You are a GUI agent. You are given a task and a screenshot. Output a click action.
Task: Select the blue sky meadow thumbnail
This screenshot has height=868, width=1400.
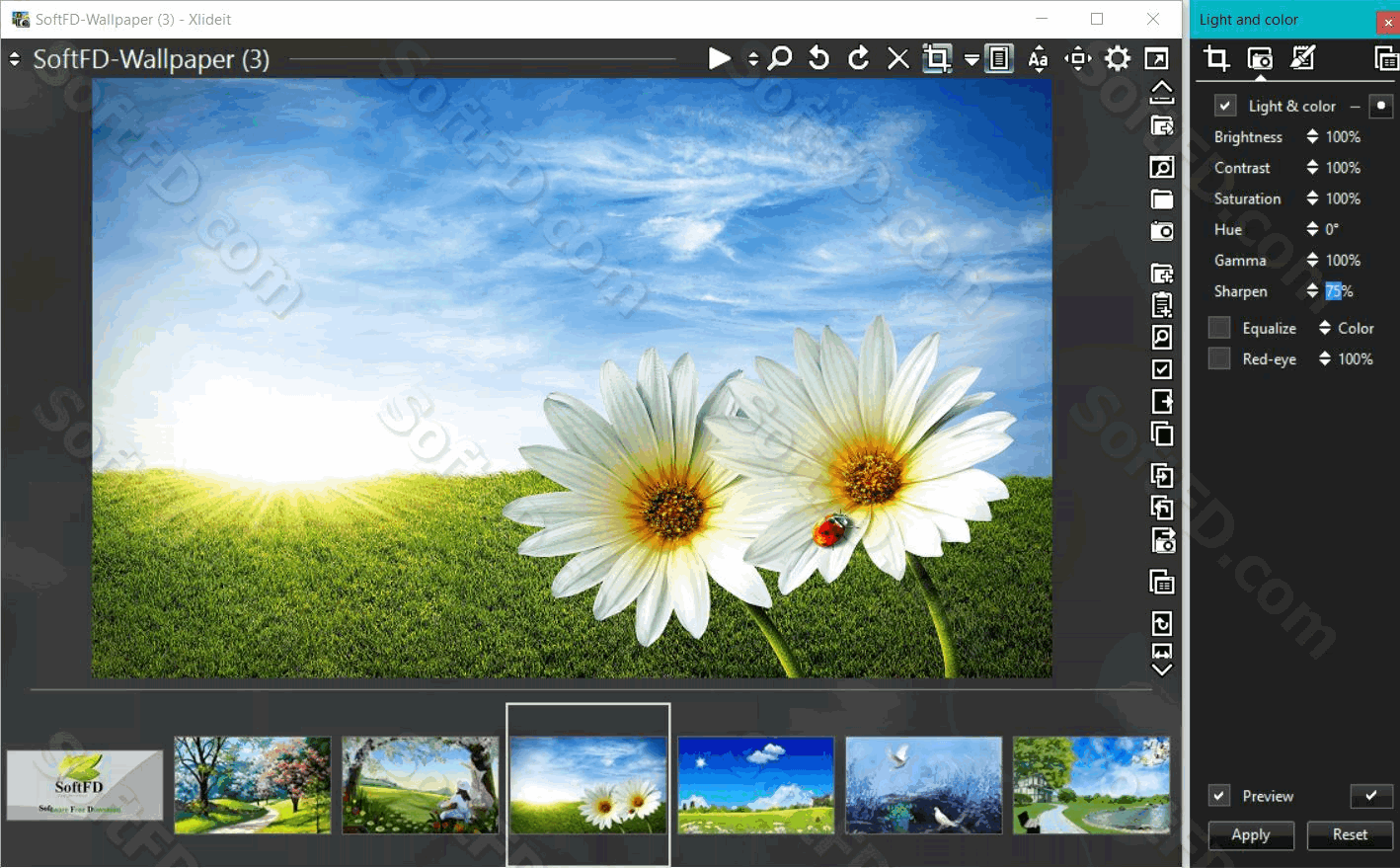(x=756, y=785)
